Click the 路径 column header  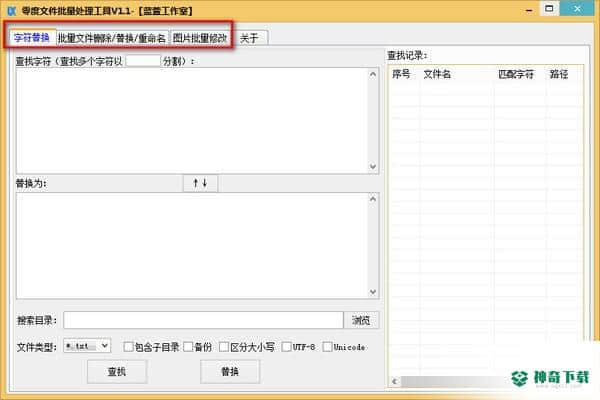tap(564, 74)
